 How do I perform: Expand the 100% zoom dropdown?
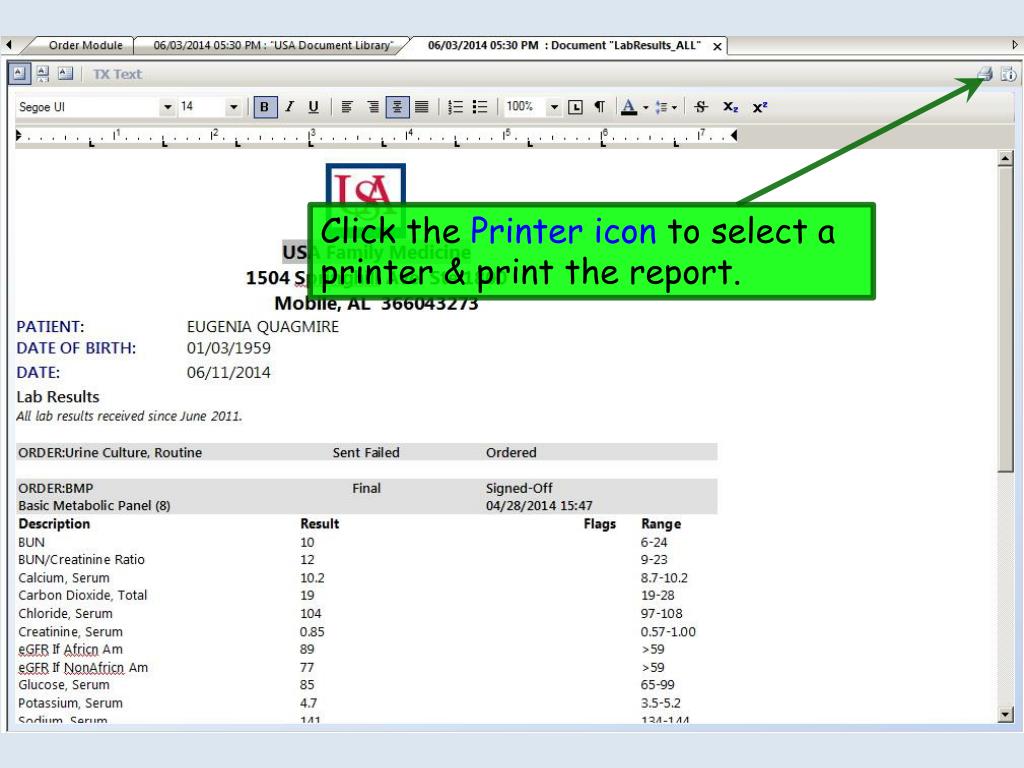click(x=554, y=106)
